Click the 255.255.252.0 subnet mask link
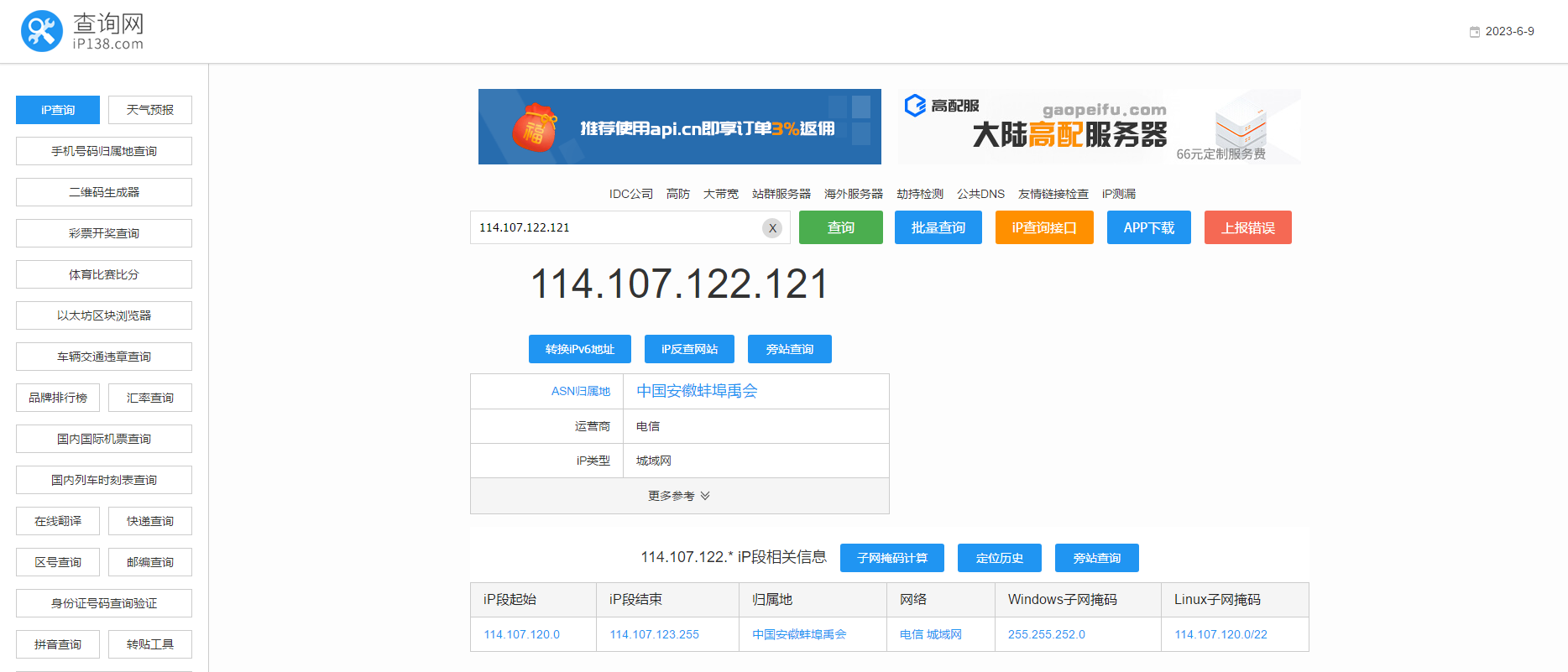The width and height of the screenshot is (1568, 672). click(1047, 634)
